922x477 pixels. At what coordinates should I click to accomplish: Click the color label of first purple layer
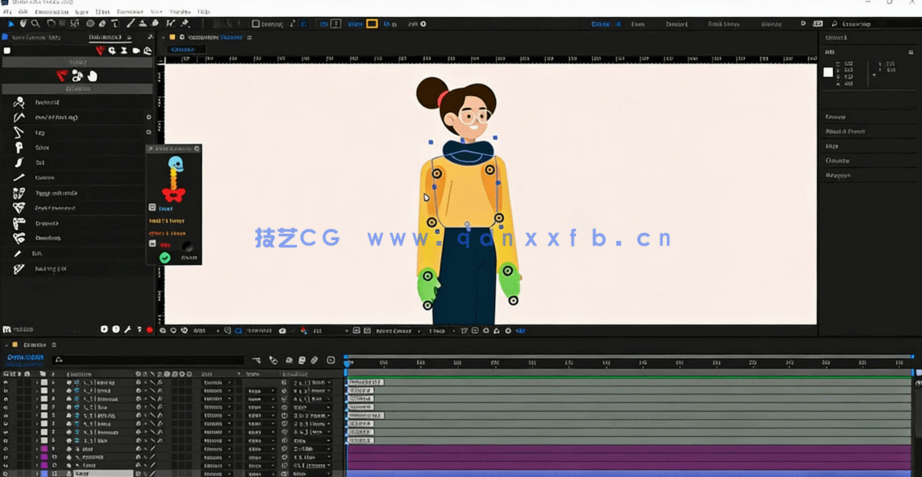[43, 448]
